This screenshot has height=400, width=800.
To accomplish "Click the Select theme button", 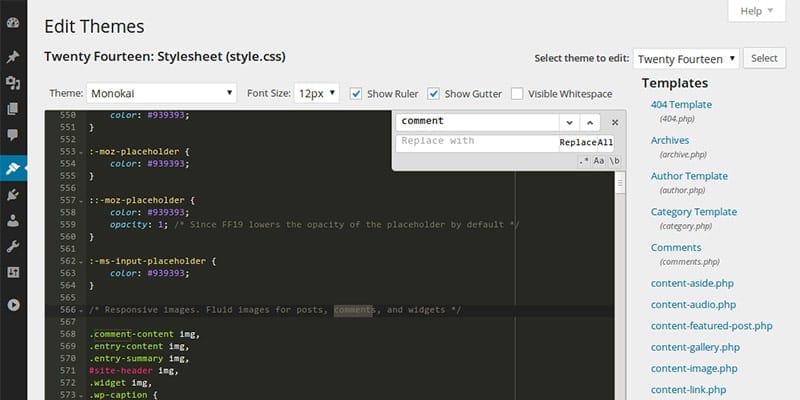I will 764,59.
